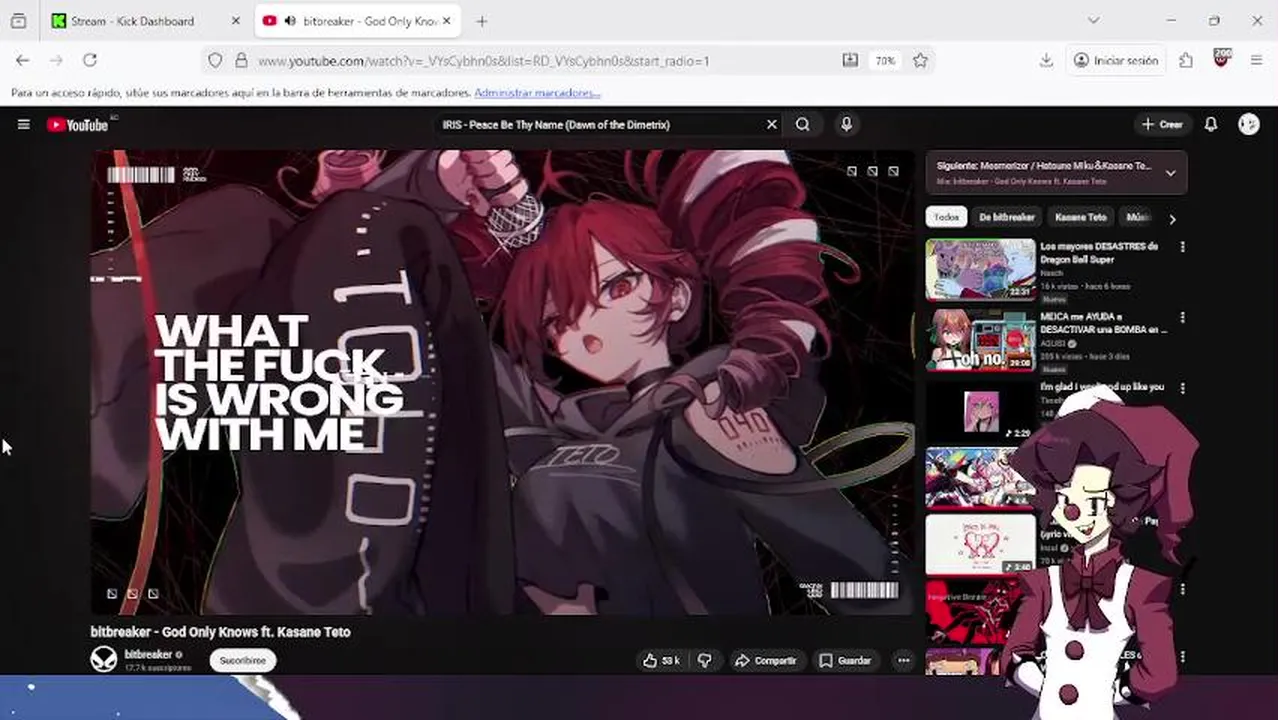Open Firefox extensions puzzle icon

pyautogui.click(x=1186, y=60)
